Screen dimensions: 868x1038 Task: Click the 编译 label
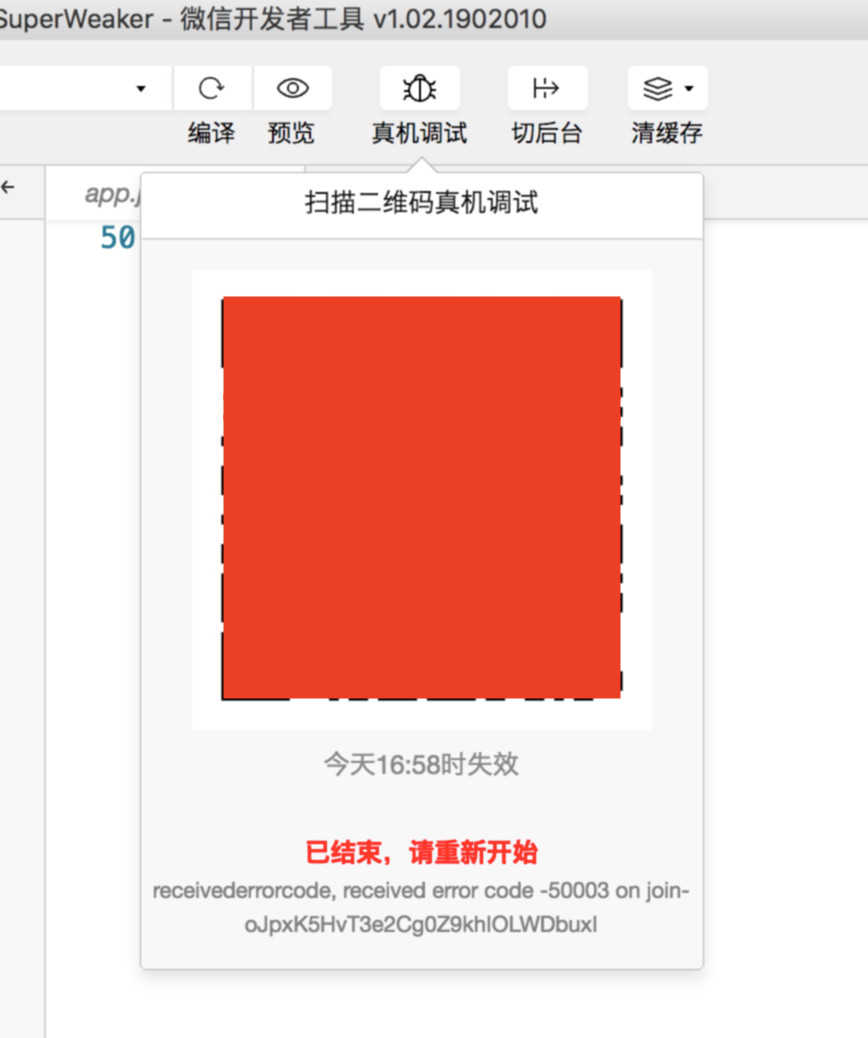coord(211,133)
